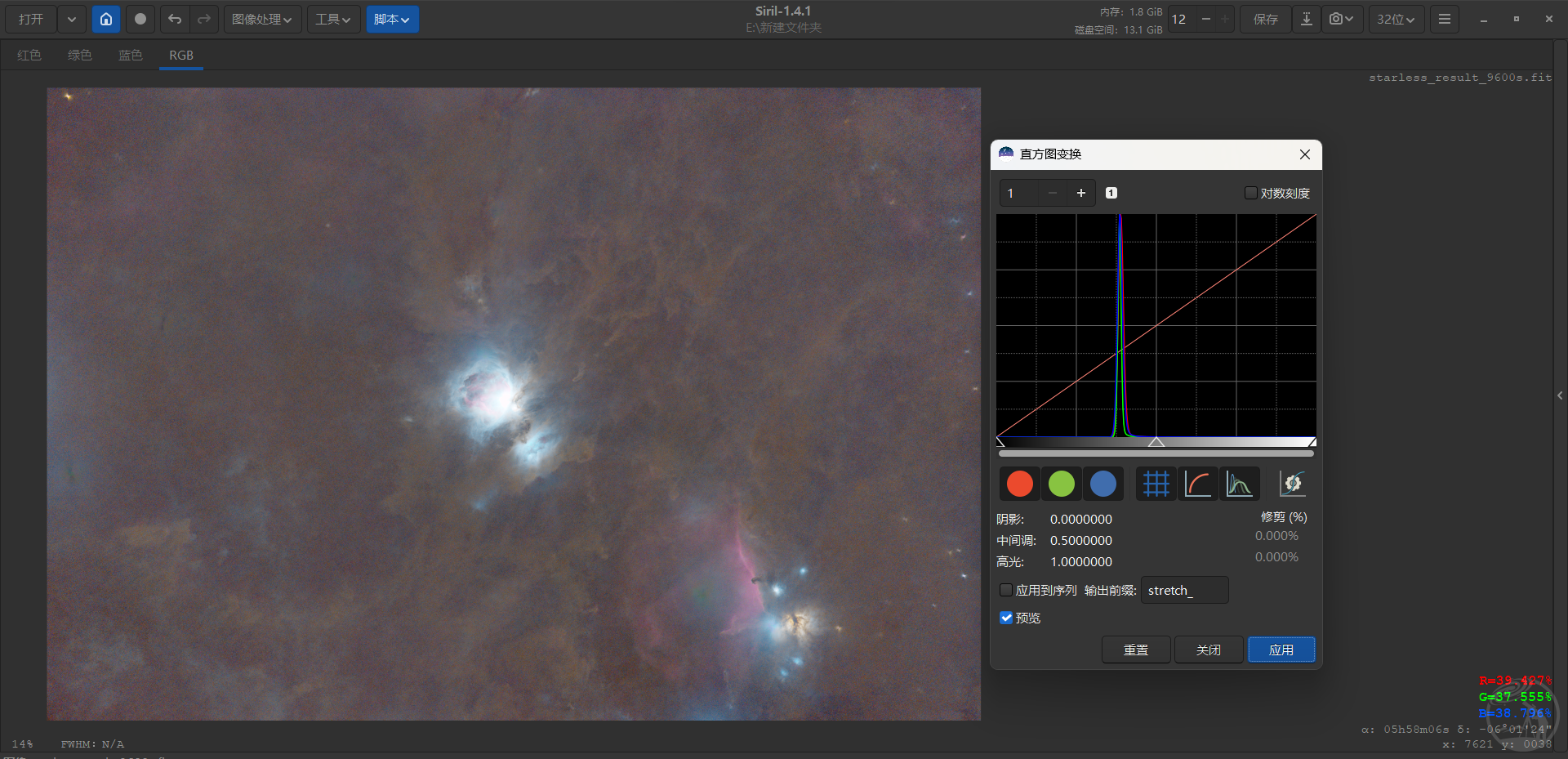This screenshot has width=1568, height=759.
Task: Expand the 32位 bit depth dropdown
Action: tap(1396, 19)
